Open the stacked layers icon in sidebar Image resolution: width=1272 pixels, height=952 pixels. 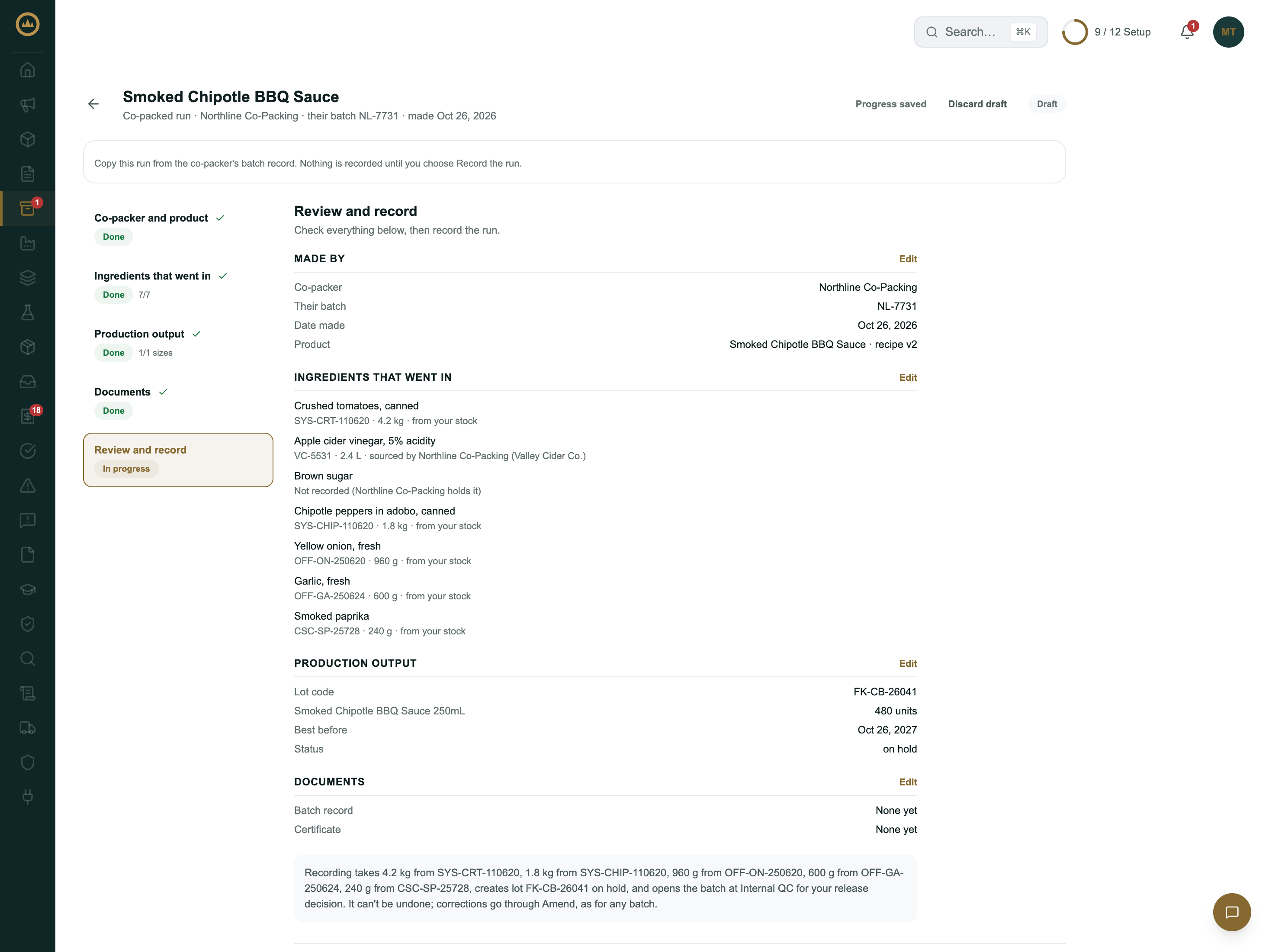pyautogui.click(x=28, y=278)
